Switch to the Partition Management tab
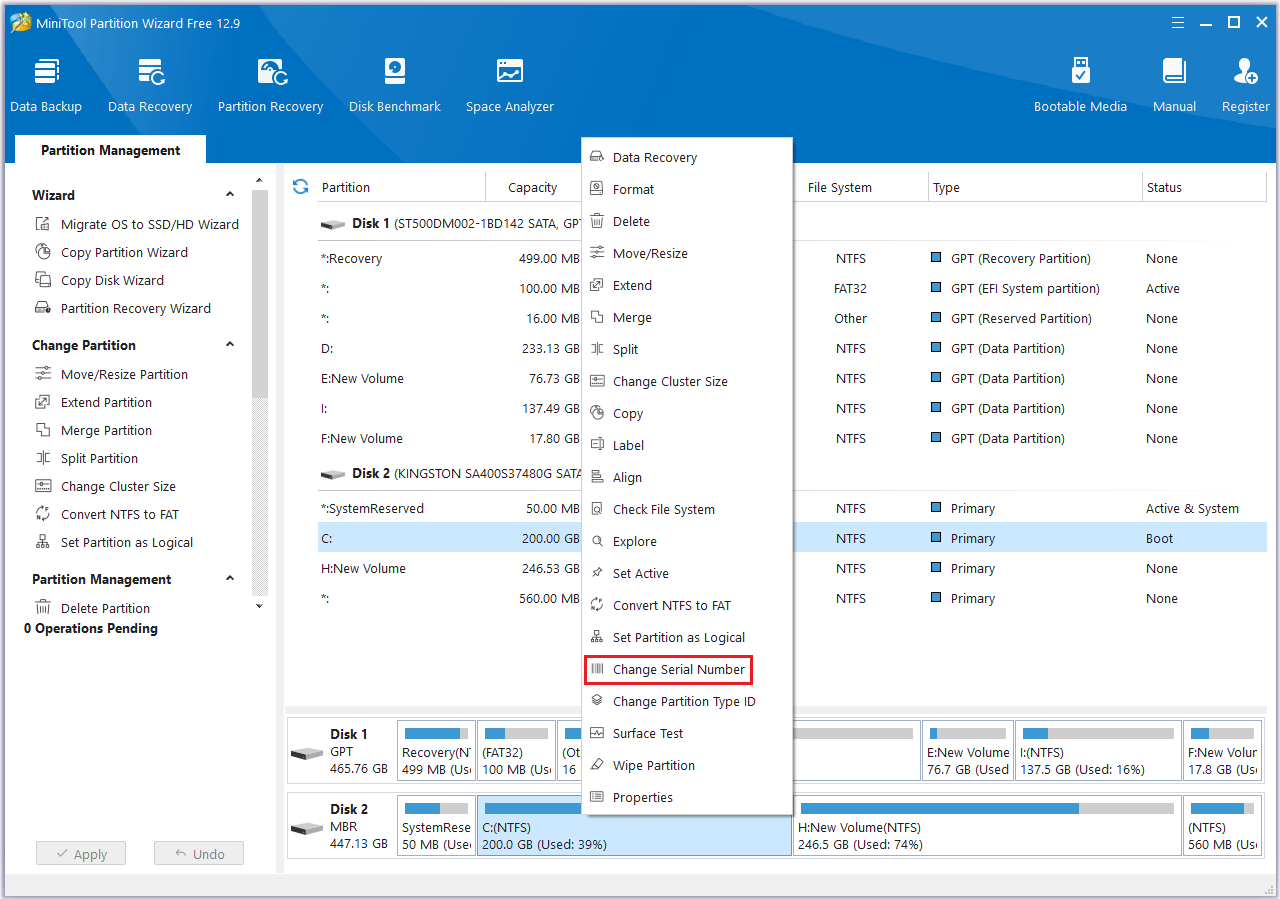This screenshot has width=1280, height=899. [110, 150]
